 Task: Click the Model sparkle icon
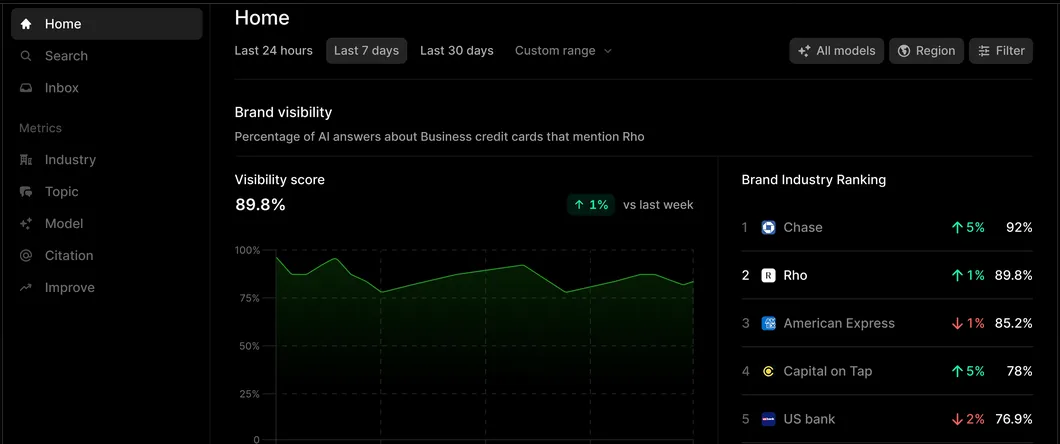(26, 224)
